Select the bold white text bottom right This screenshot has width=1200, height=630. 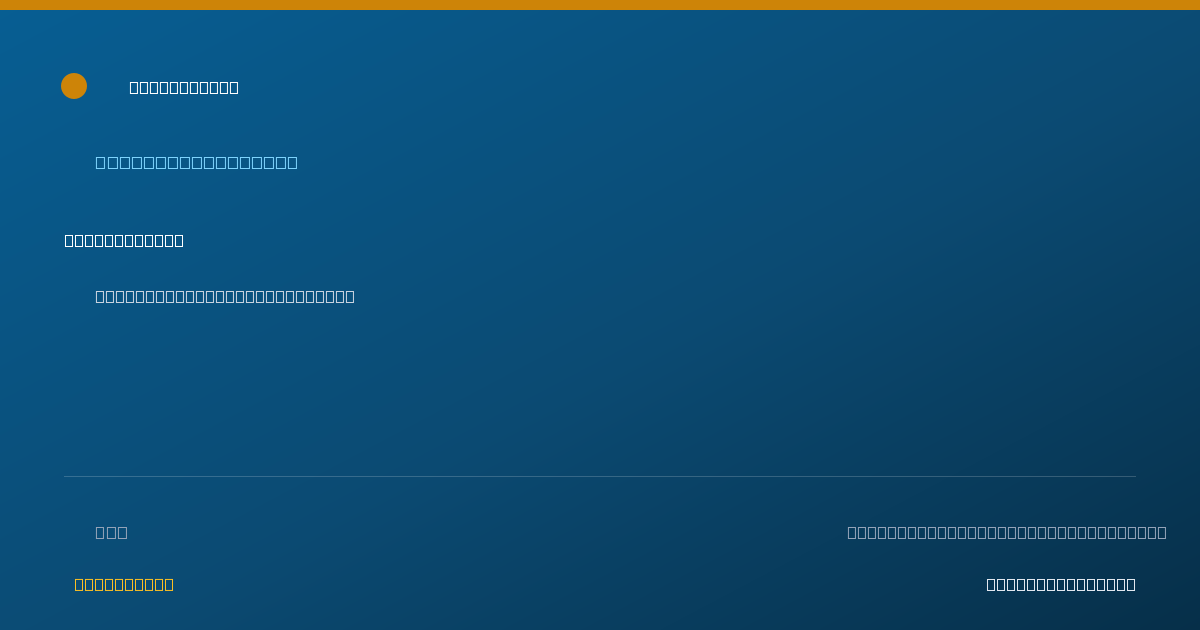[x=1061, y=584]
